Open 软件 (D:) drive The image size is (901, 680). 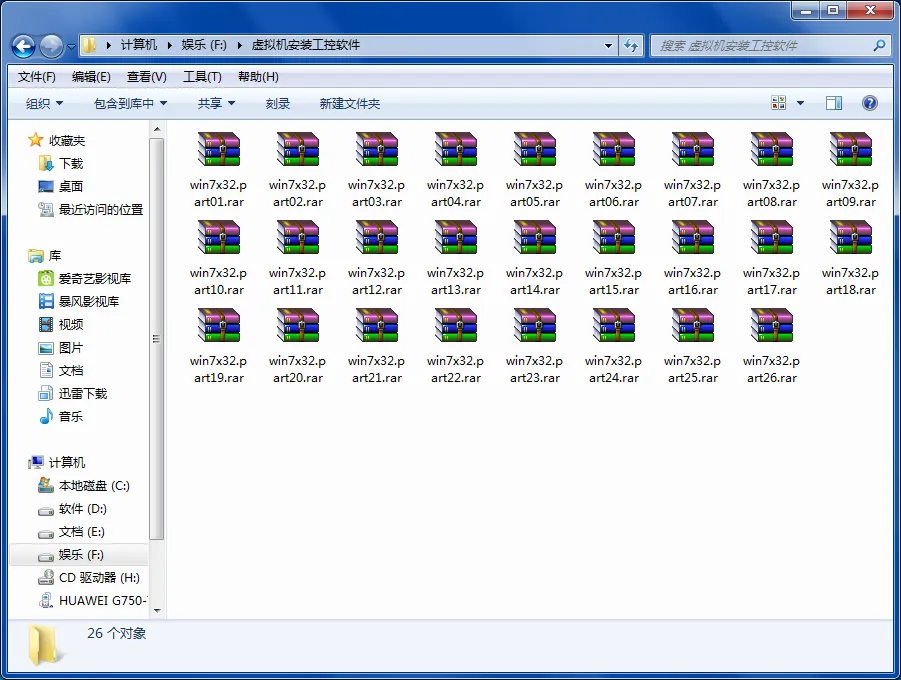point(73,509)
